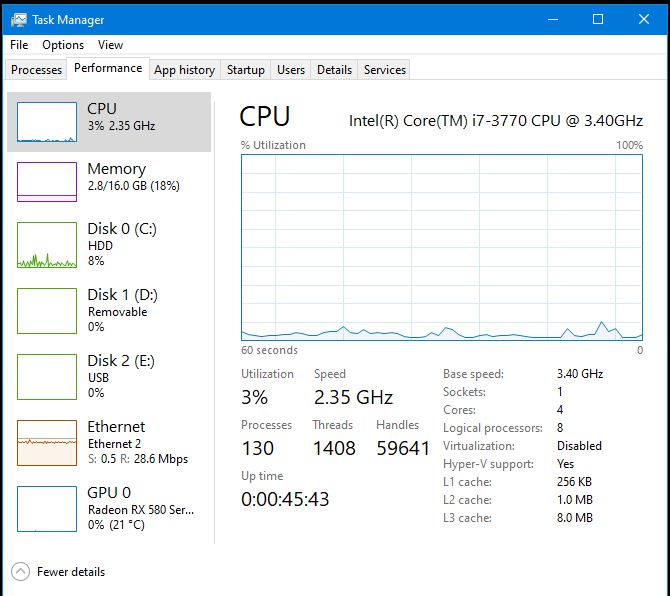Select the GPU 0 Radeon graph icon
Viewport: 670px width, 596px height.
click(x=47, y=509)
